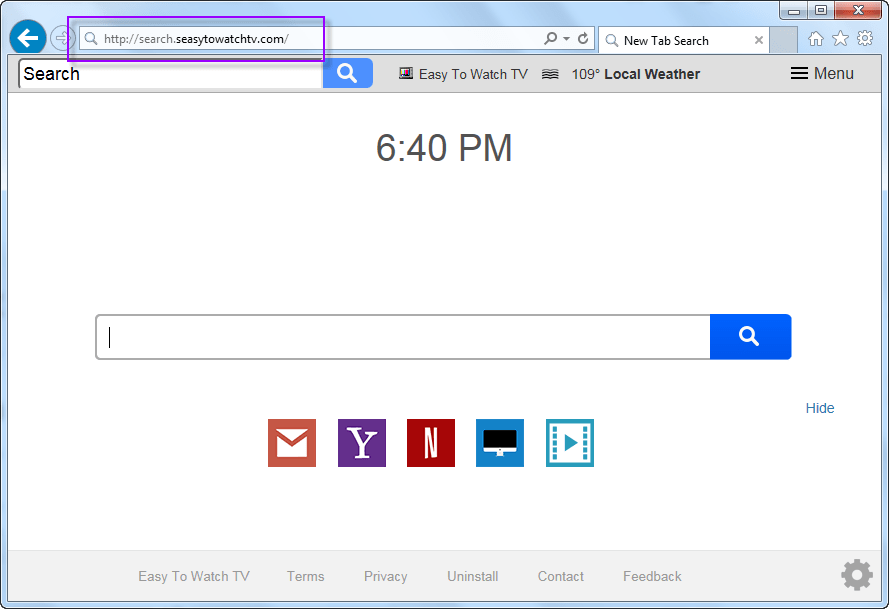Open favorites with the star icon
This screenshot has height=609, width=889.
840,39
